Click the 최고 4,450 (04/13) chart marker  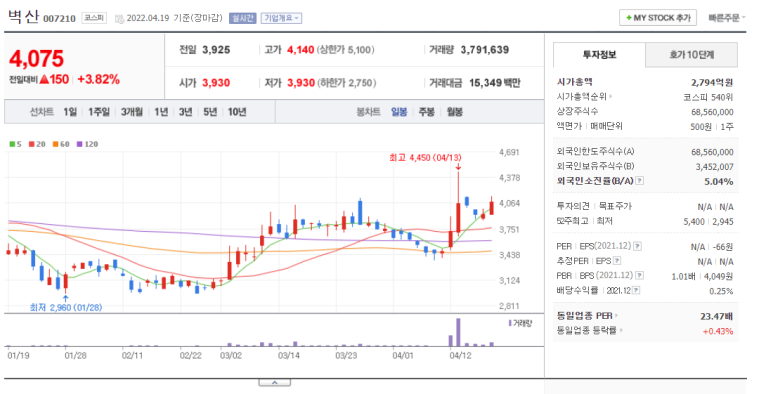click(x=425, y=158)
